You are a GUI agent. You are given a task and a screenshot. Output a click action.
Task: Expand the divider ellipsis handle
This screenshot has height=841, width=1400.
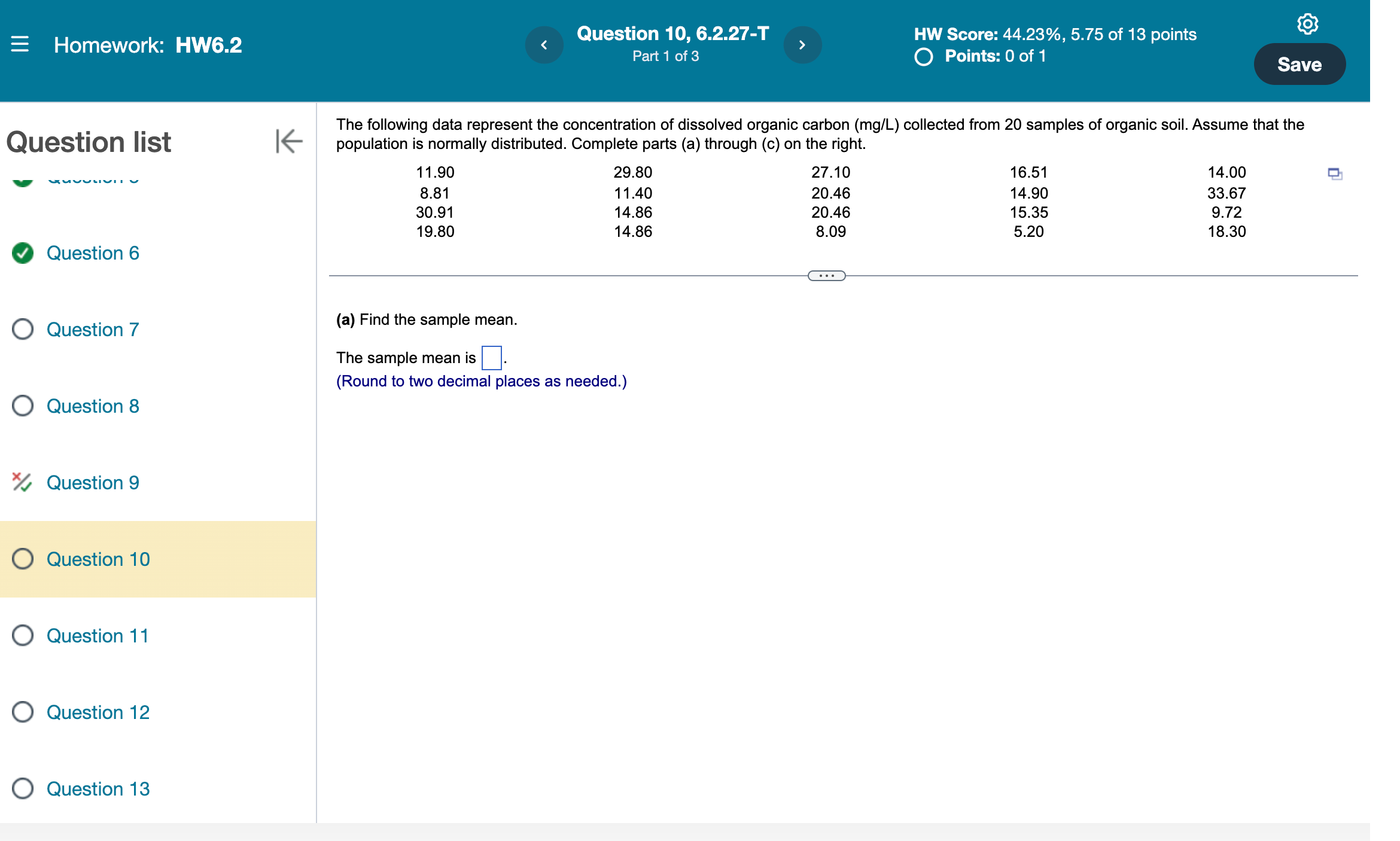coord(826,276)
